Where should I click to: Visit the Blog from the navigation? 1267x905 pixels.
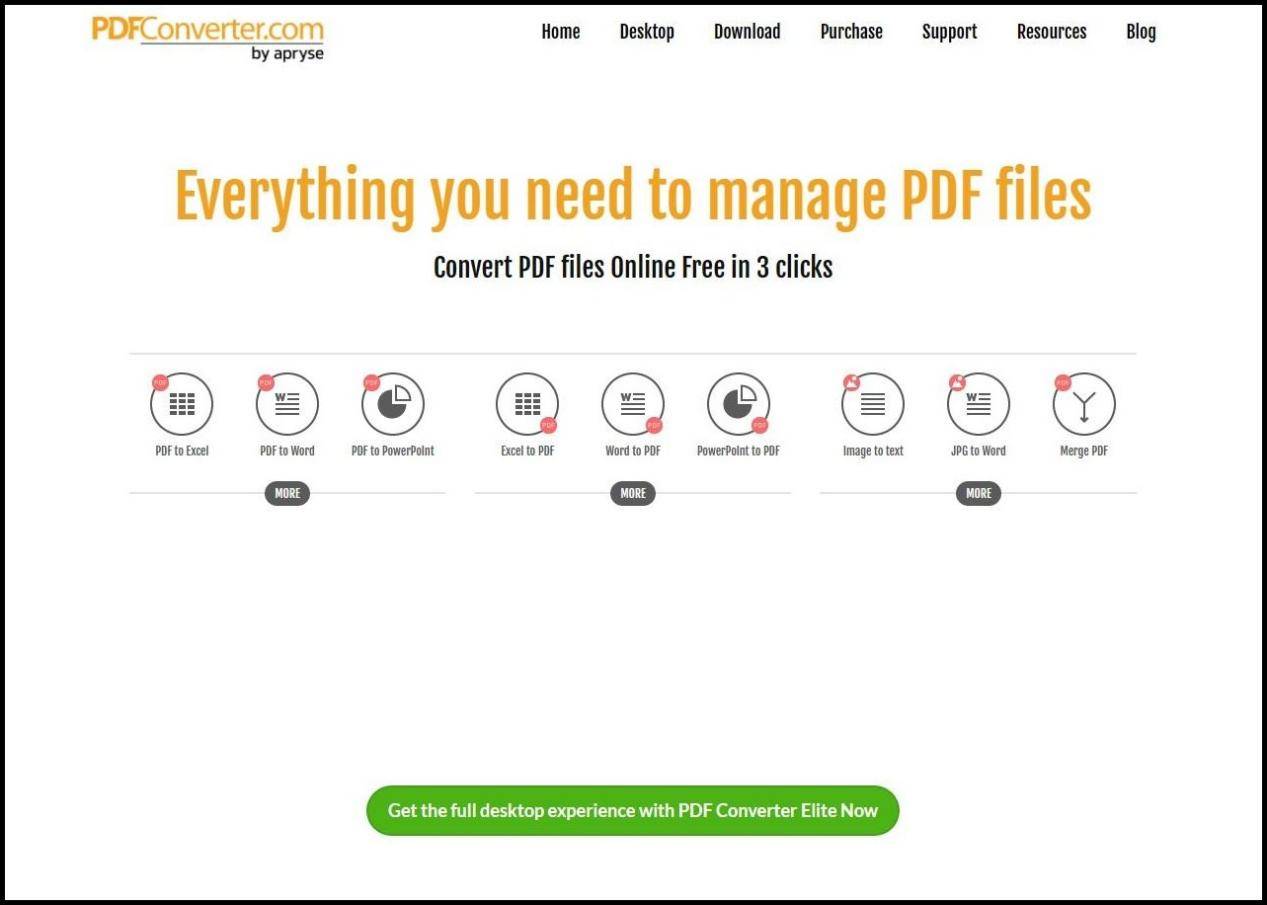[x=1141, y=32]
